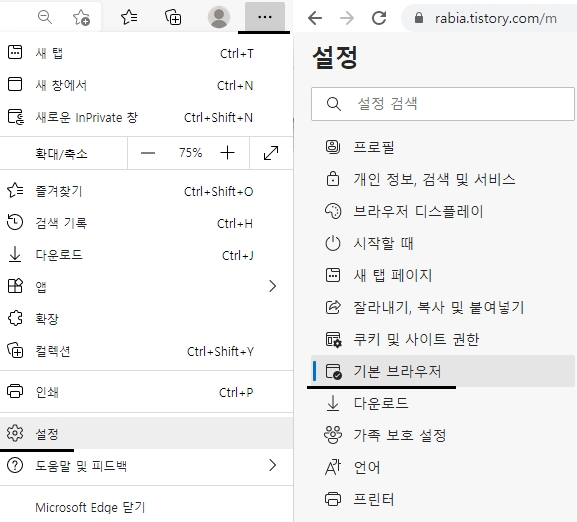This screenshot has width=577, height=522.
Task: Open 개인 정보, 검색 및 서비스 section
Action: [x=443, y=179]
